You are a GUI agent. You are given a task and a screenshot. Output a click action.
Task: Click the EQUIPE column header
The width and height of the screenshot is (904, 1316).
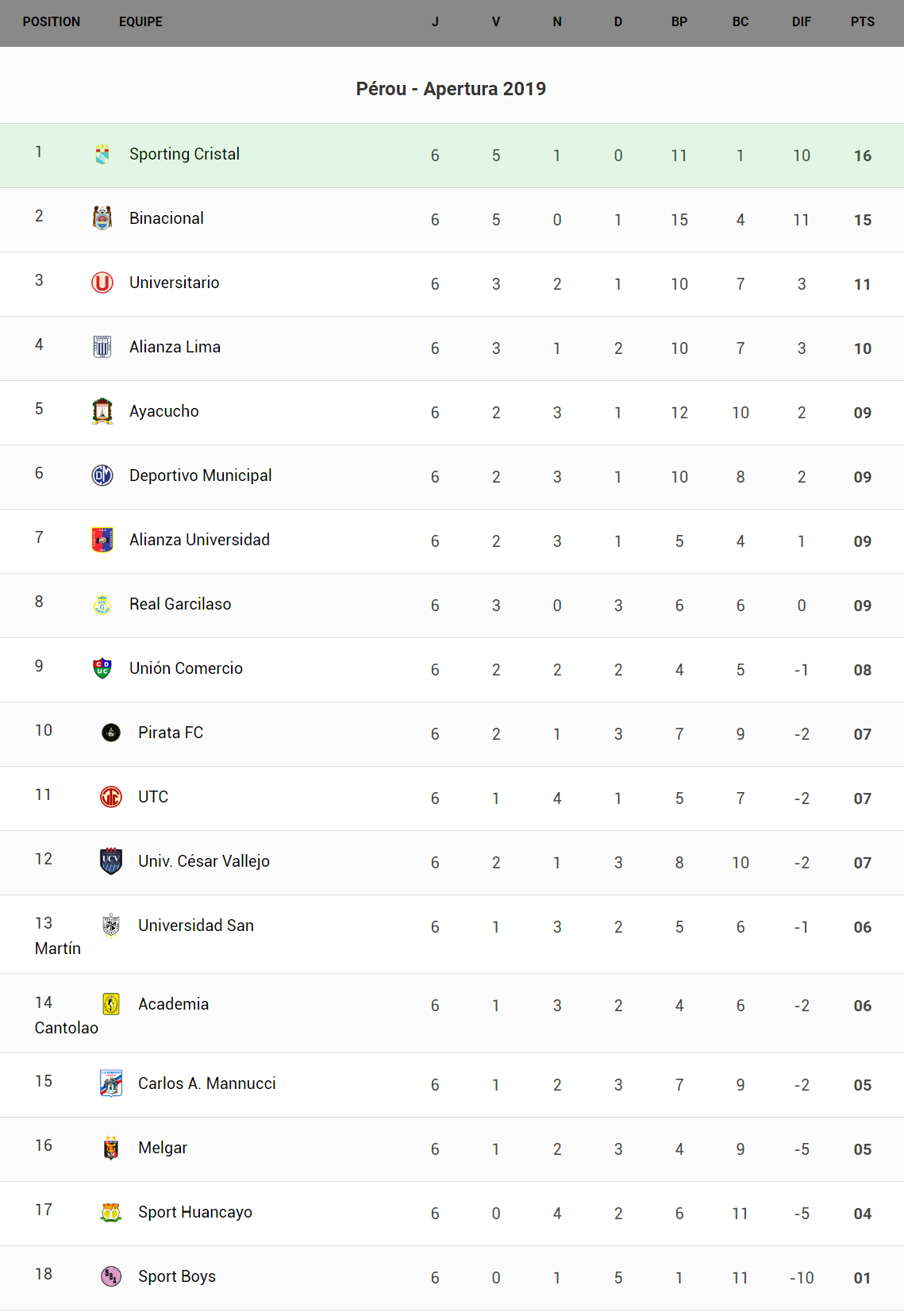coord(140,22)
